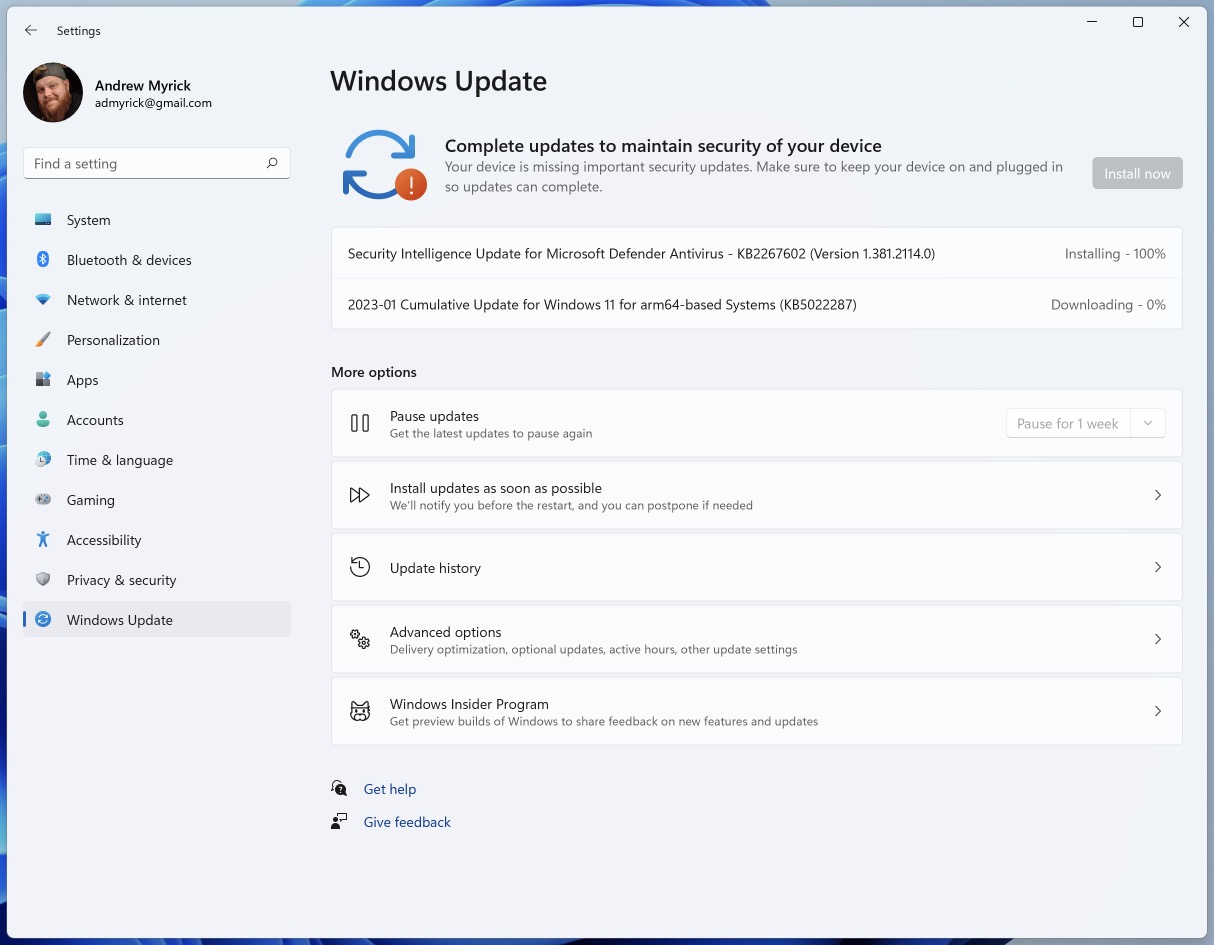The width and height of the screenshot is (1214, 945).
Task: Select Windows Update in the sidebar
Action: coord(157,620)
